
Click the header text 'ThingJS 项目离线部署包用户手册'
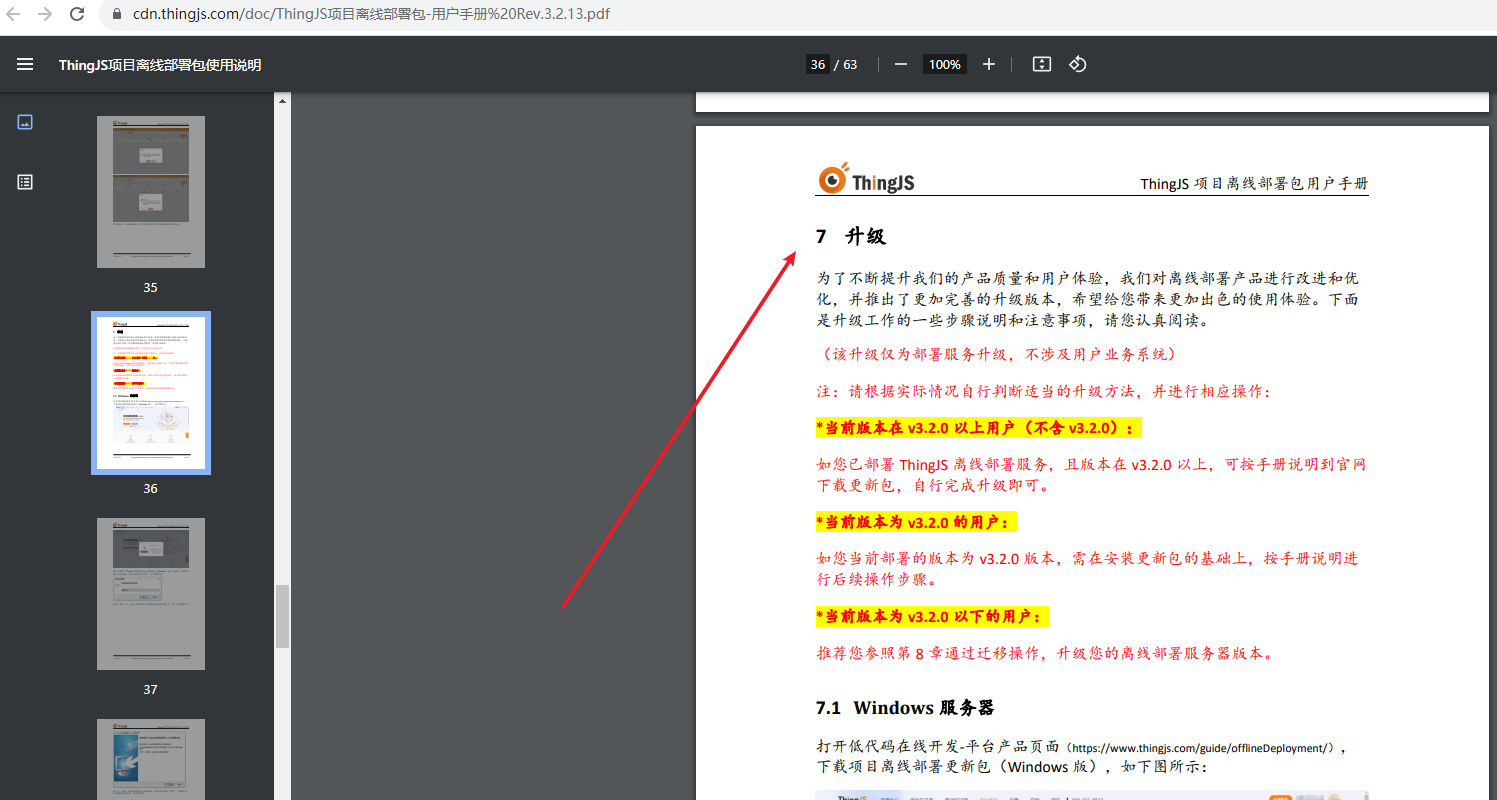[x=1254, y=184]
